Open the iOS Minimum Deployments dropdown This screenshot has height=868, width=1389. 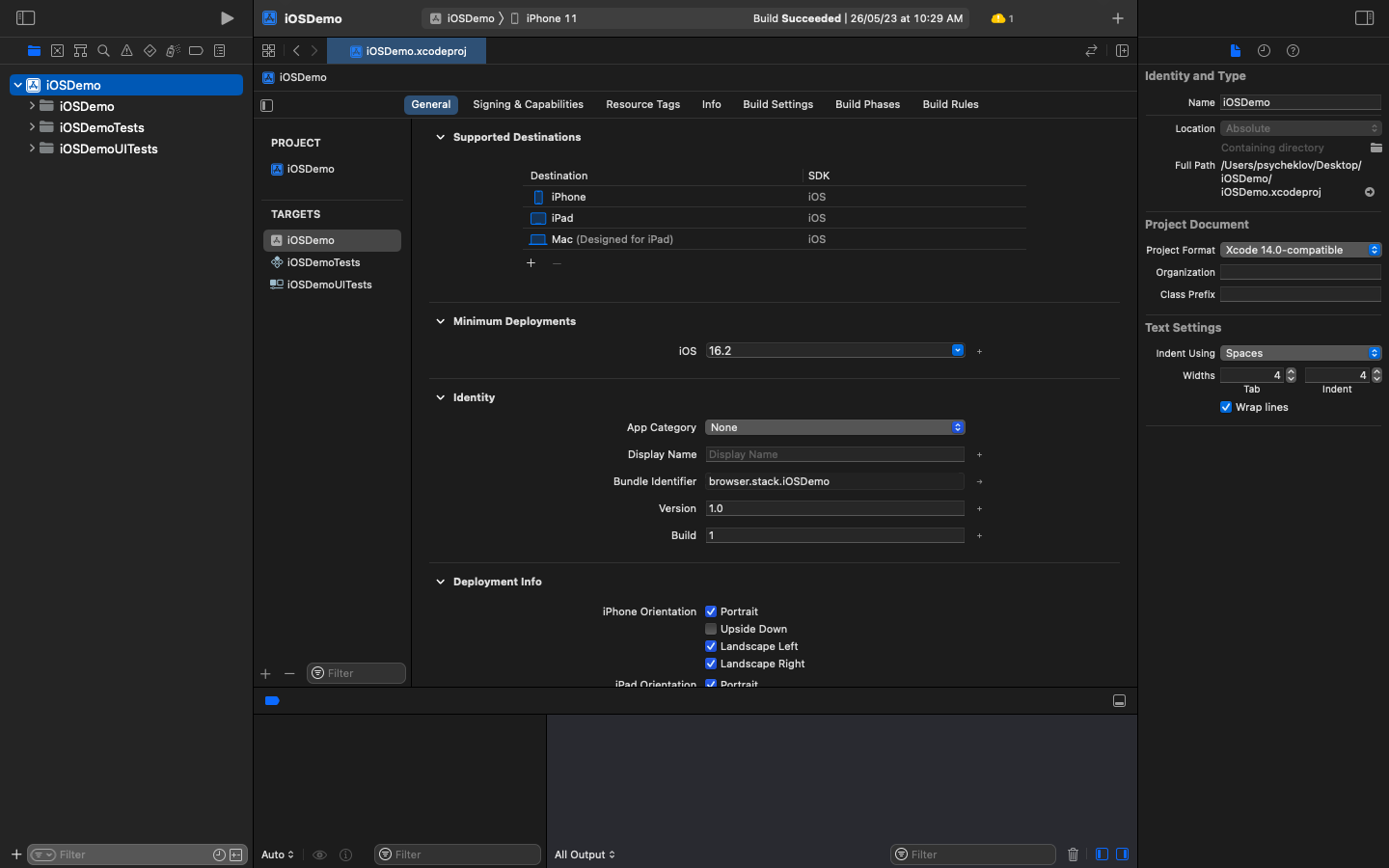point(957,350)
